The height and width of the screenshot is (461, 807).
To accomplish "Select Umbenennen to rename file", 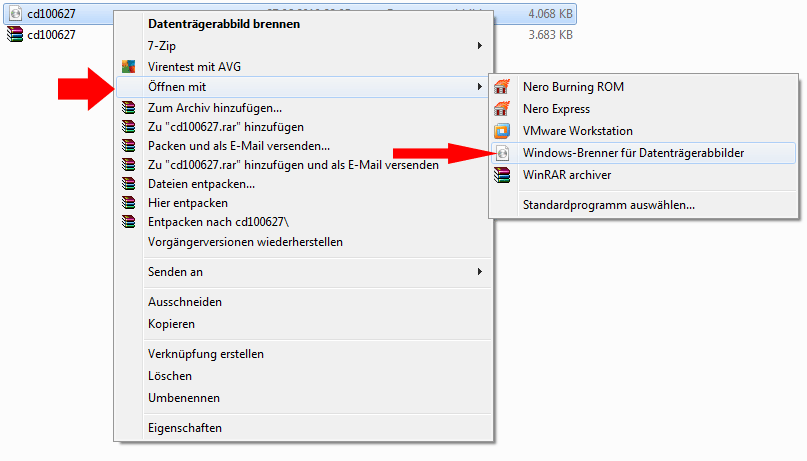I will (x=184, y=398).
